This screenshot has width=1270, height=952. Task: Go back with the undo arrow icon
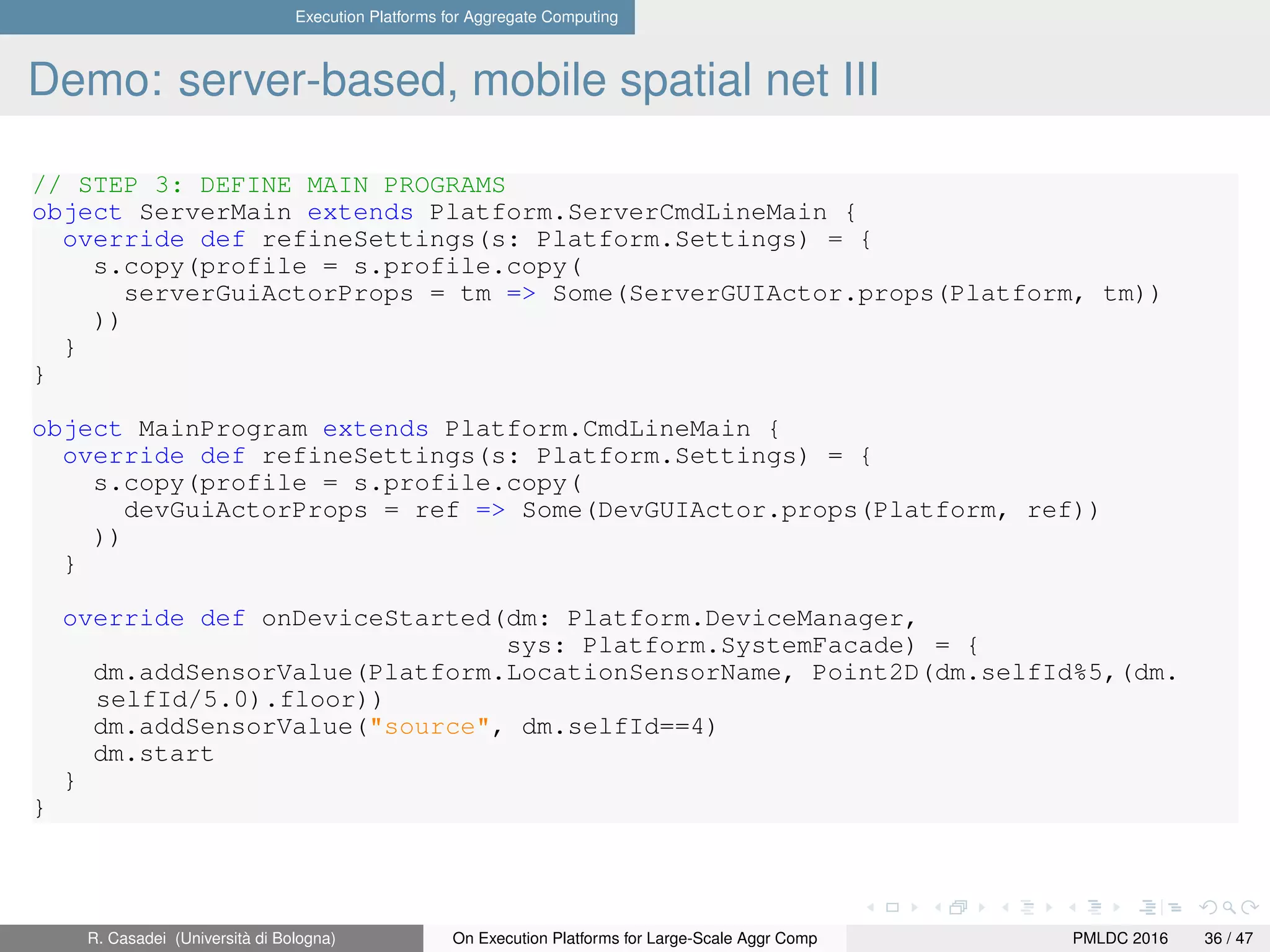pyautogui.click(x=1208, y=907)
